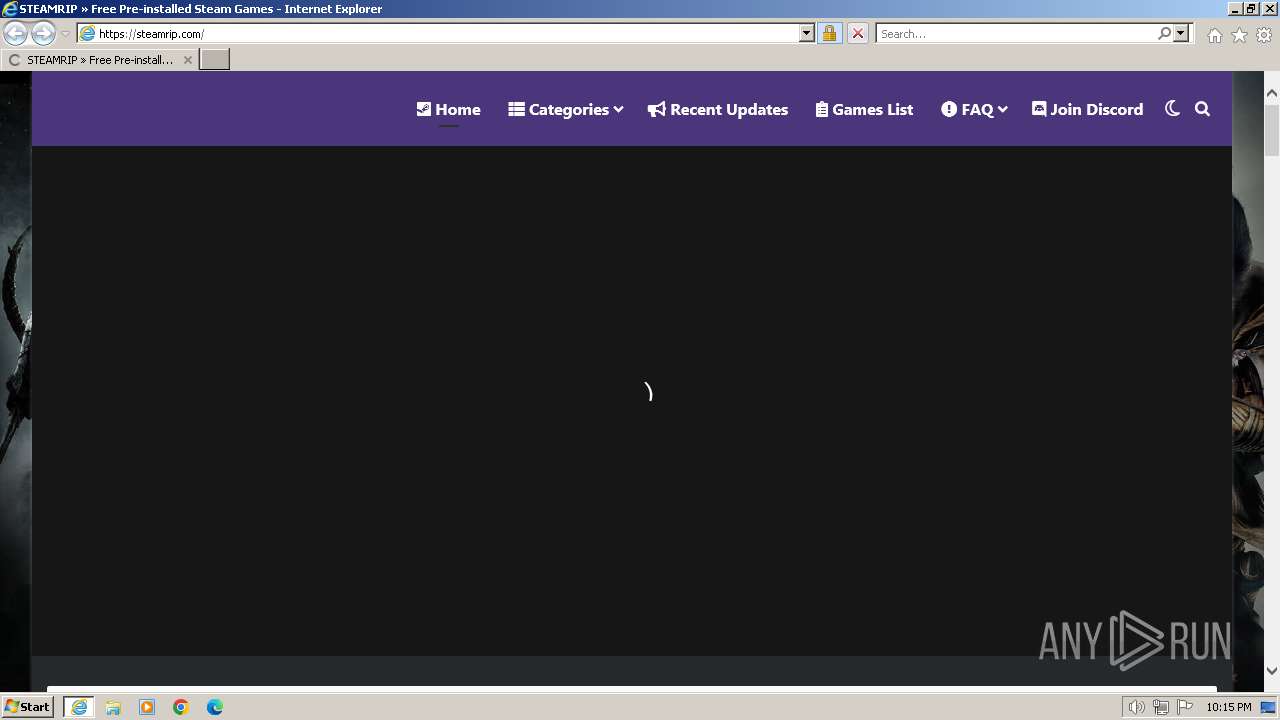Click the browser Search box
The height and width of the screenshot is (720, 1280).
coord(1015,34)
